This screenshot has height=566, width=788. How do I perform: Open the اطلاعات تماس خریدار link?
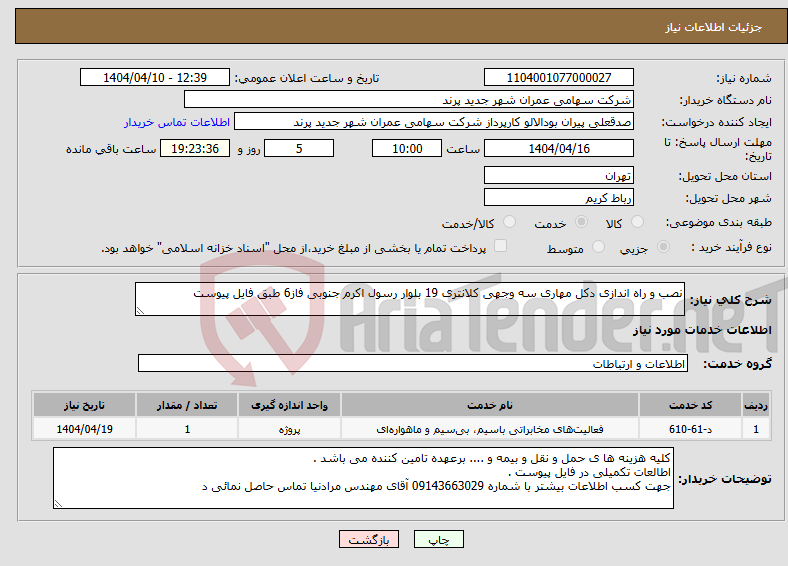point(177,122)
